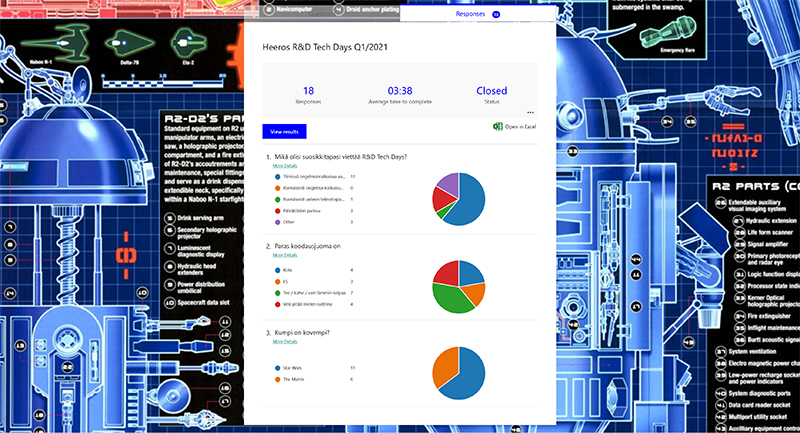Open More Details under question 3
The width and height of the screenshot is (800, 433).
pyautogui.click(x=285, y=342)
